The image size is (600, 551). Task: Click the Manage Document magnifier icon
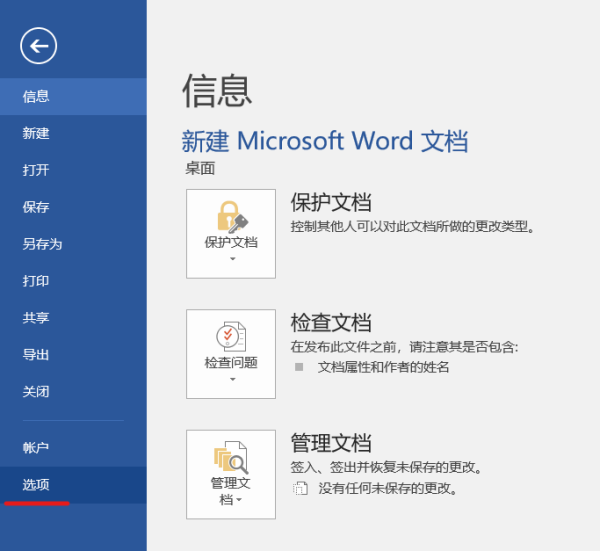(x=231, y=458)
